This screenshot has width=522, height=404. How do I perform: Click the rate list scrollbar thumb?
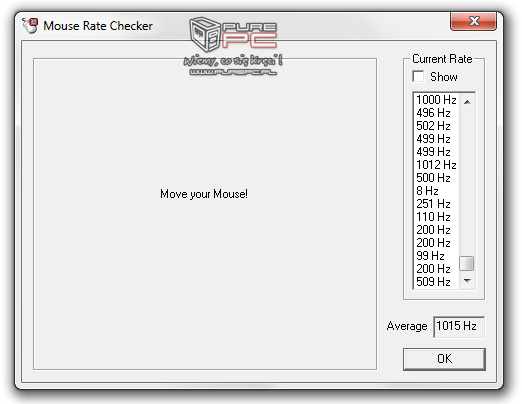467,263
